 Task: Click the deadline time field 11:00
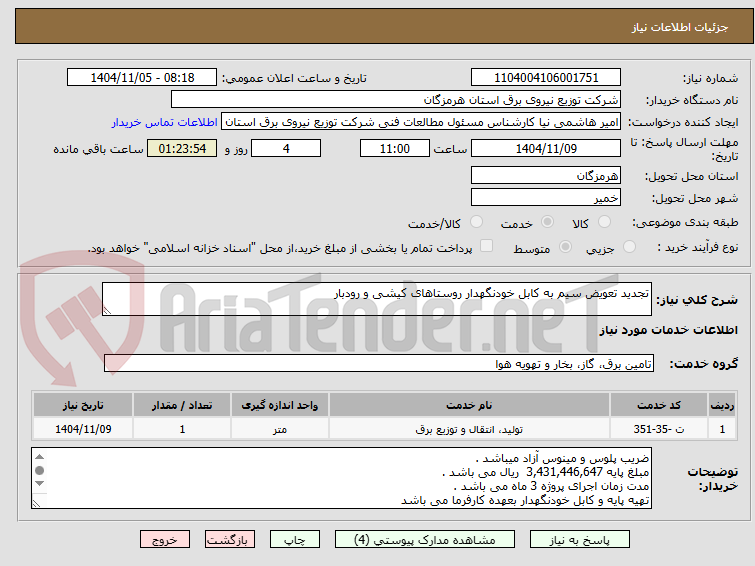coord(395,148)
